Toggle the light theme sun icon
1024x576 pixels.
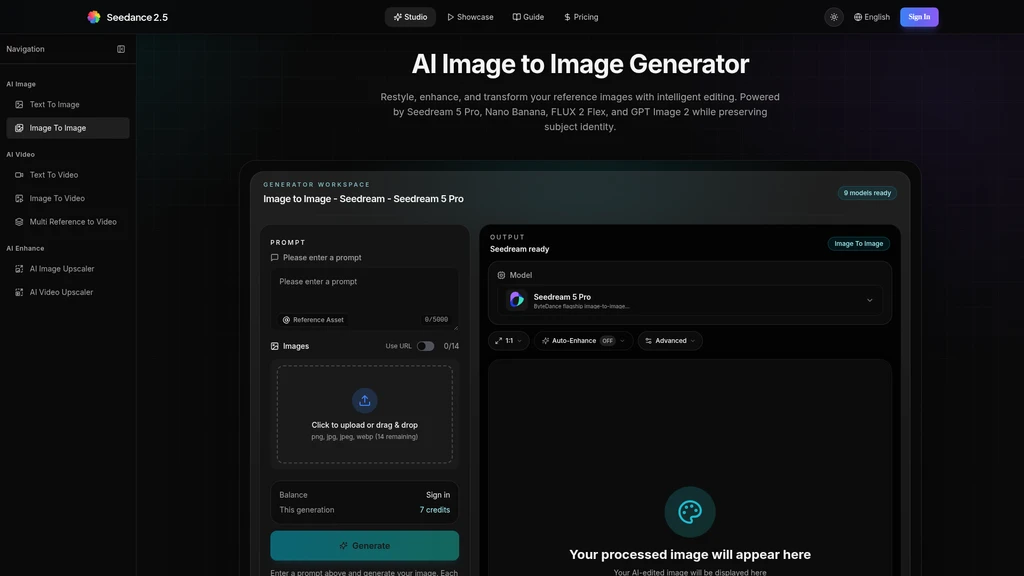tap(834, 17)
